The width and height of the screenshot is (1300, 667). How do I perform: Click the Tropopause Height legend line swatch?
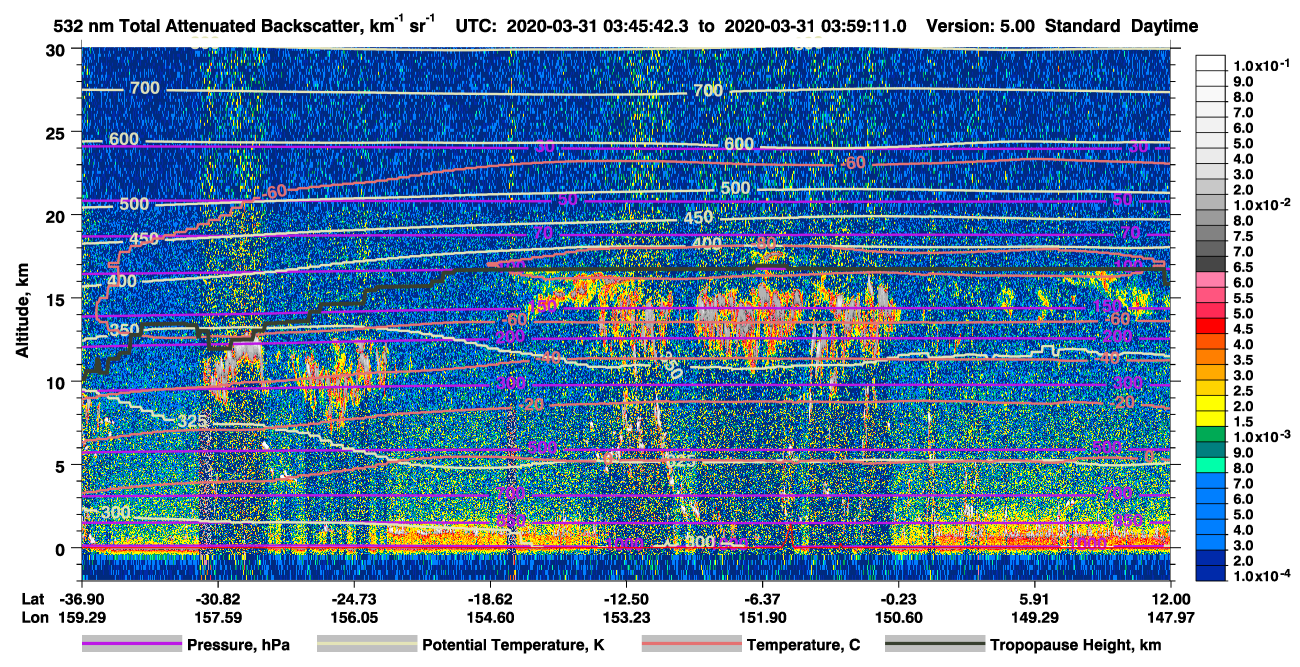pos(934,645)
